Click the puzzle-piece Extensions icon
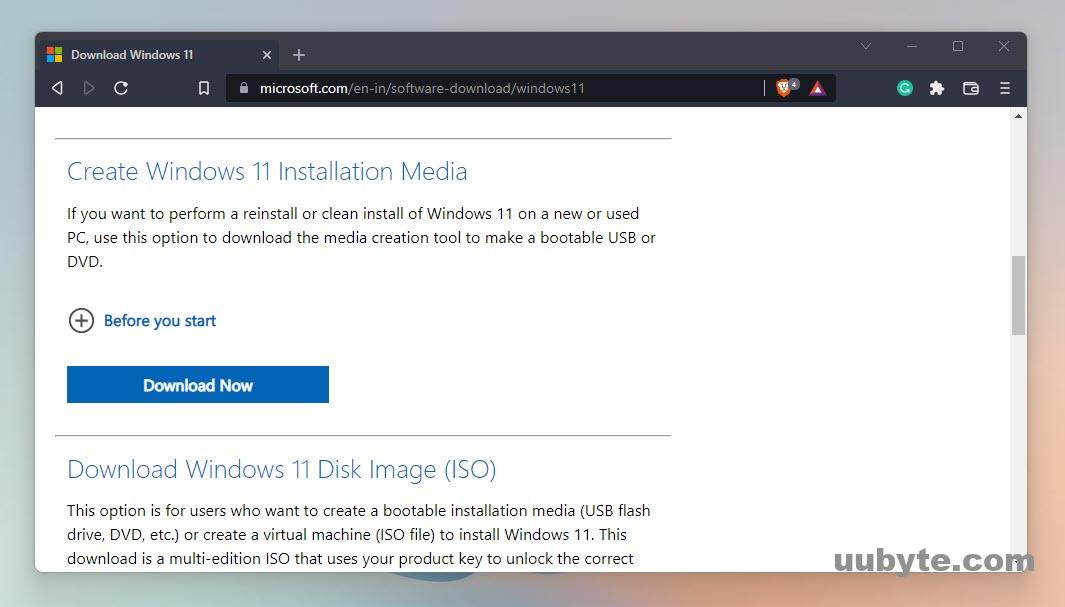 click(x=936, y=88)
